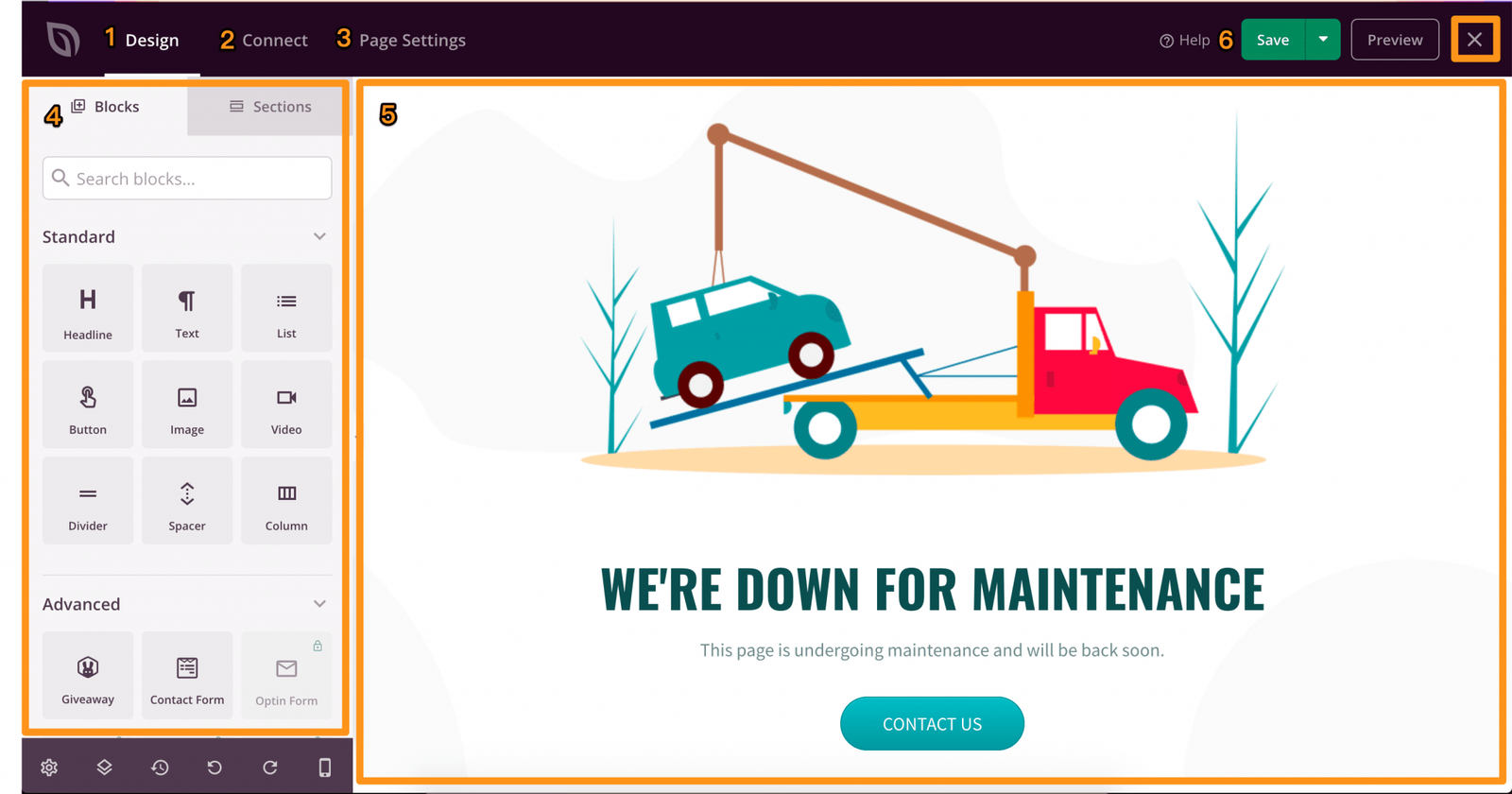Insert a Spacer block
1512x794 pixels.
pyautogui.click(x=187, y=502)
